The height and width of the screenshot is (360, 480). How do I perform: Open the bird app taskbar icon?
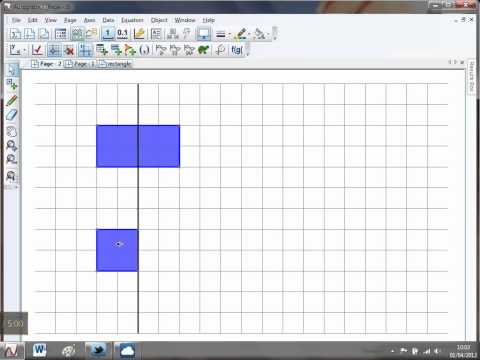[x=98, y=350]
